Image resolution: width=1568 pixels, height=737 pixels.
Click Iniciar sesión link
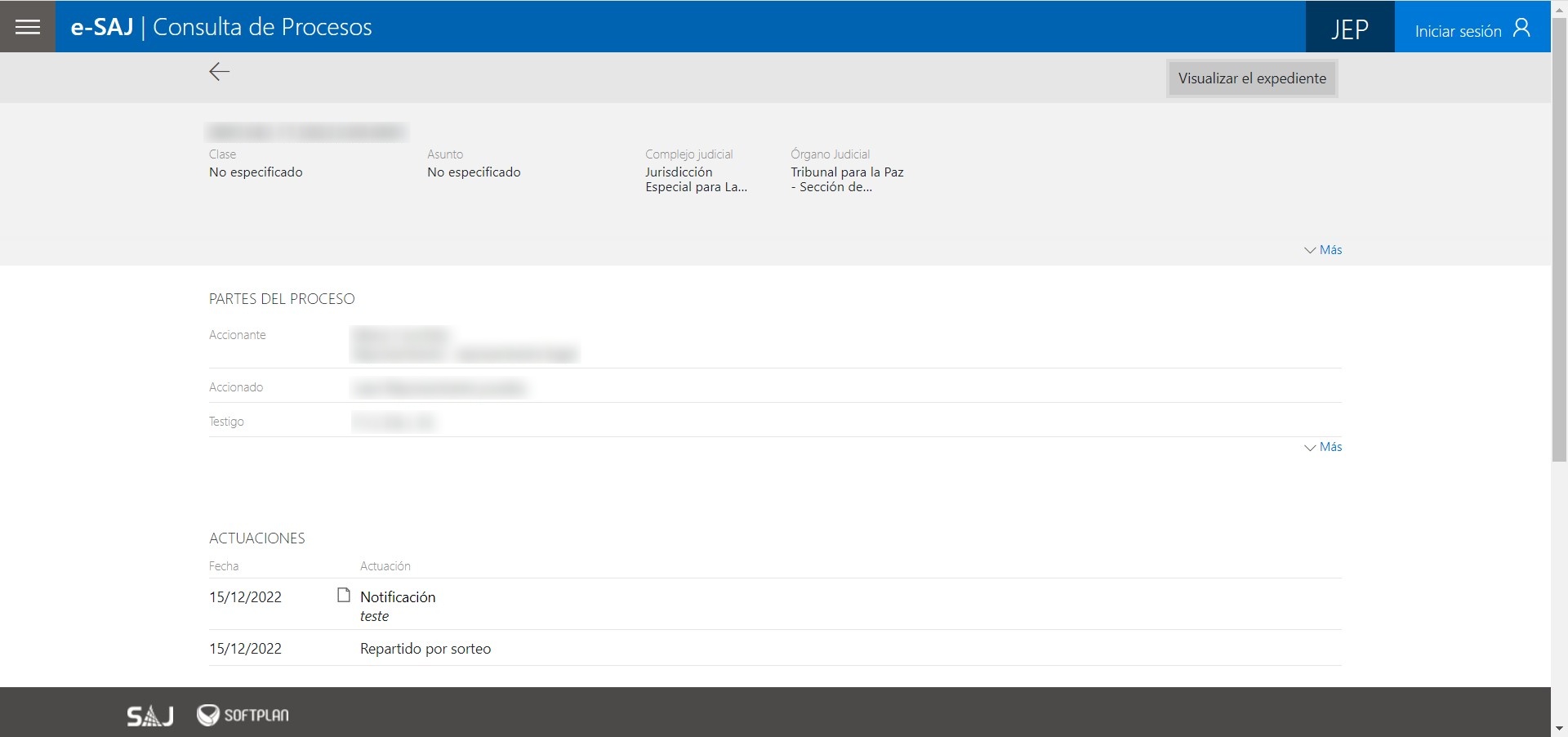pos(1458,31)
